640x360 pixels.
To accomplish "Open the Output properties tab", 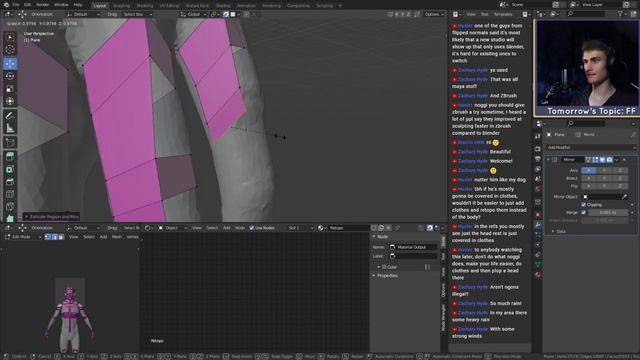I will 538,159.
